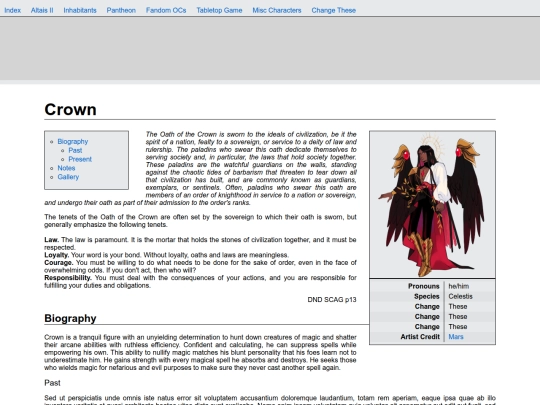Open the Index navigation link
This screenshot has height=405, width=540.
click(x=12, y=10)
